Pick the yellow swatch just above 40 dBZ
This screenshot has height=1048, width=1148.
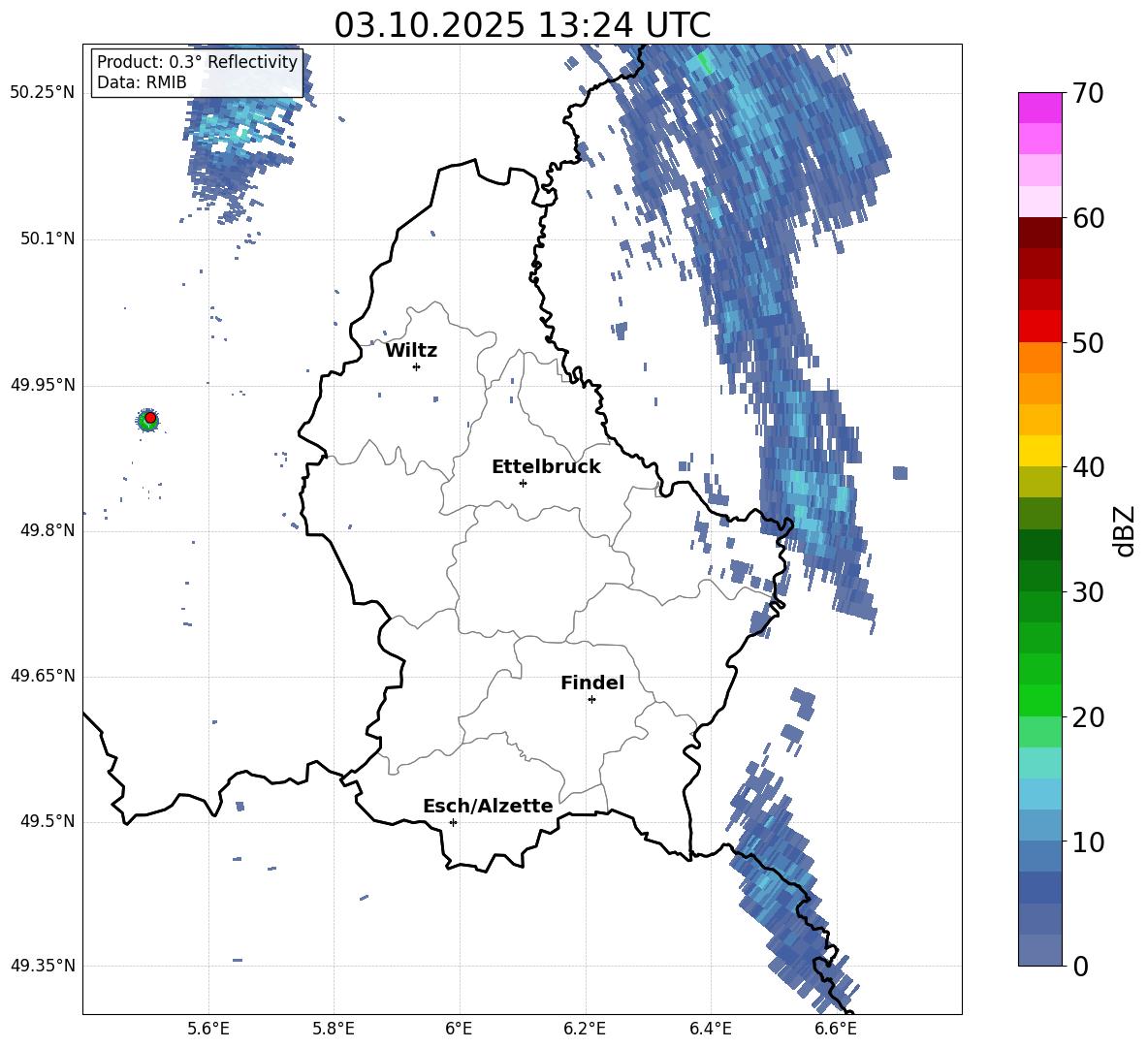coord(1039,451)
